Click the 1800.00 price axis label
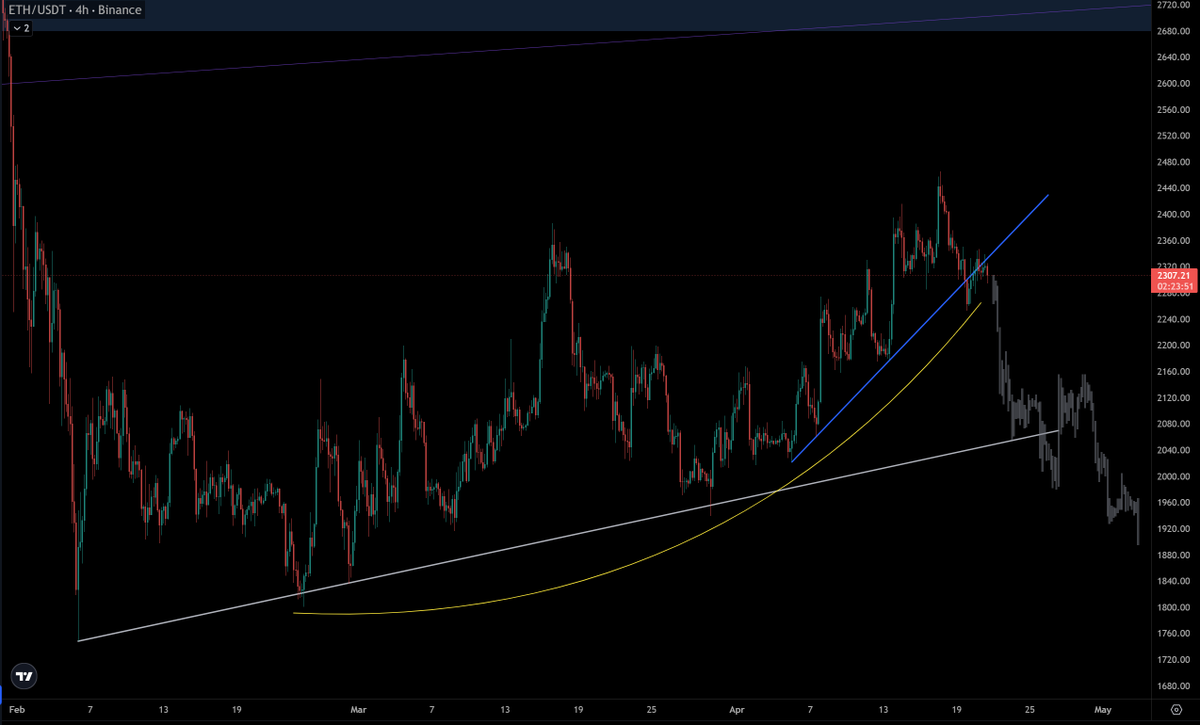 (1175, 607)
